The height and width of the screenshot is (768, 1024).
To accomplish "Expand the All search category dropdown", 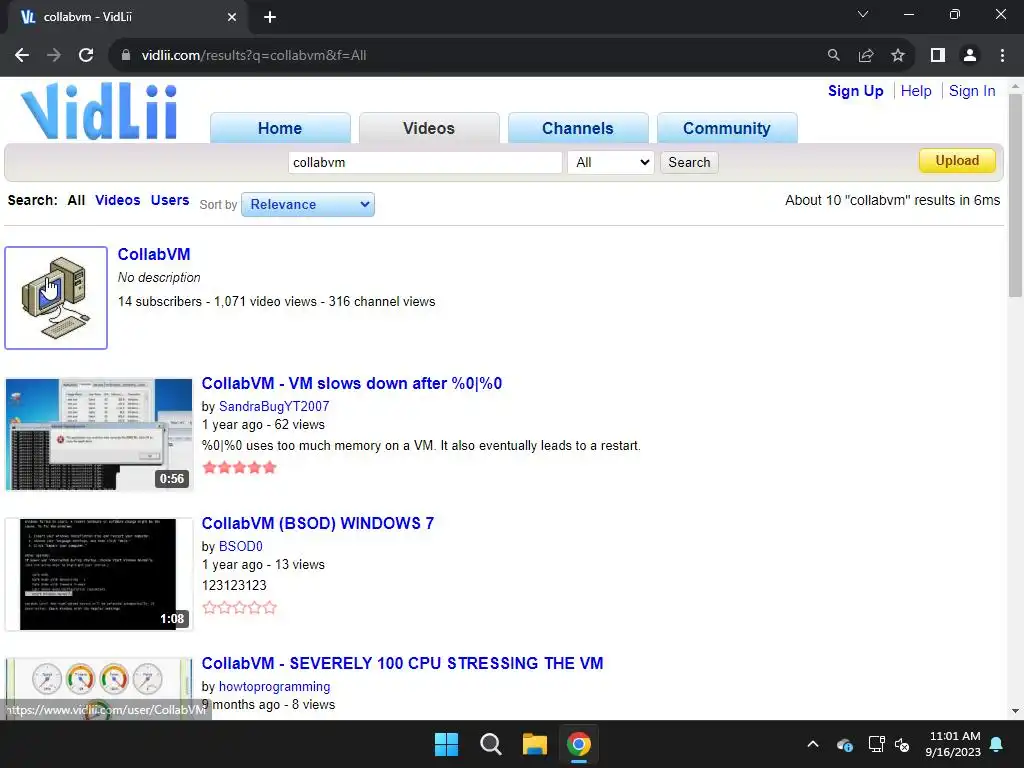I will tap(611, 163).
